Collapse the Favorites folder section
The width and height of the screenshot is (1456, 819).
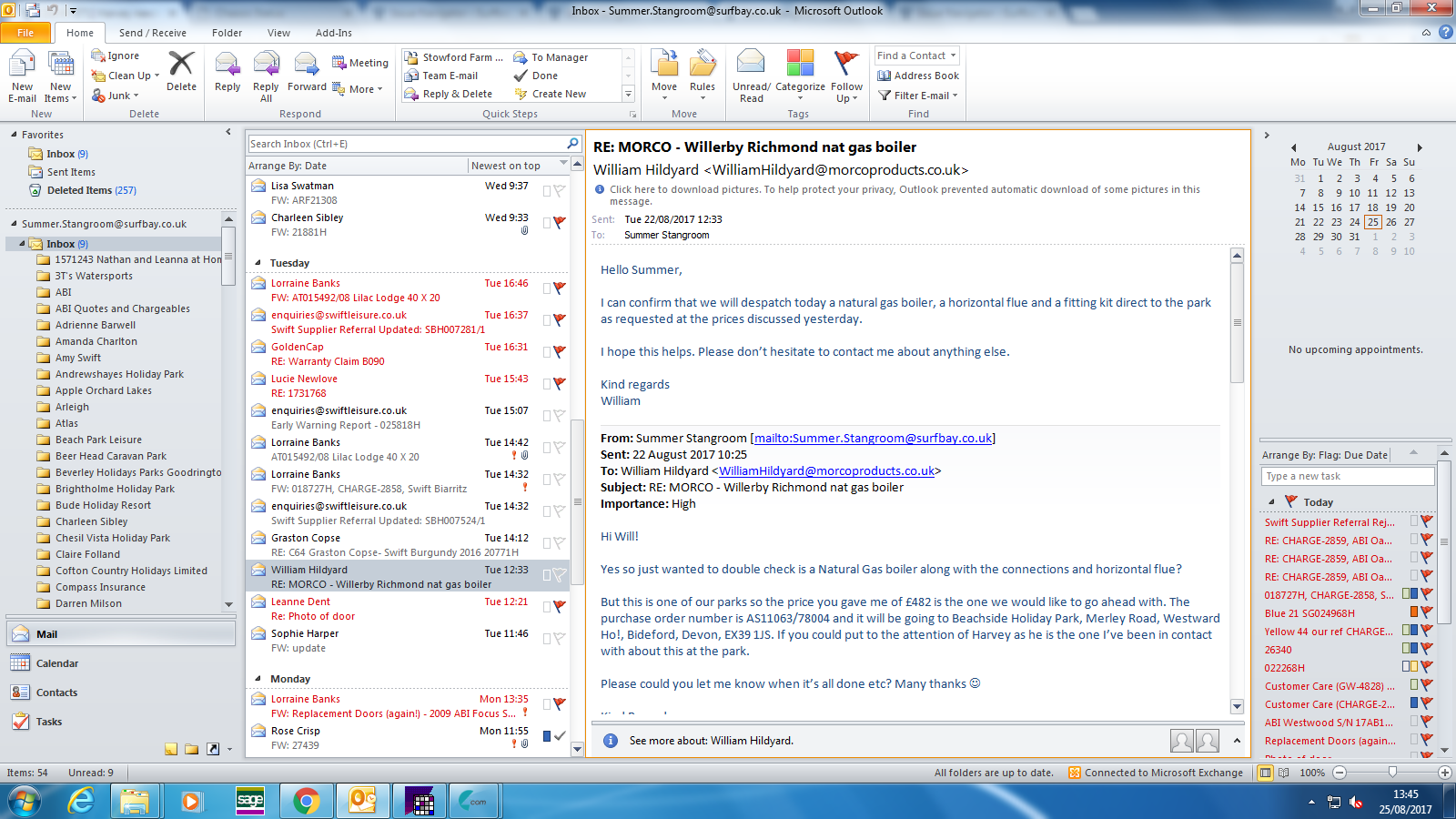pos(15,135)
